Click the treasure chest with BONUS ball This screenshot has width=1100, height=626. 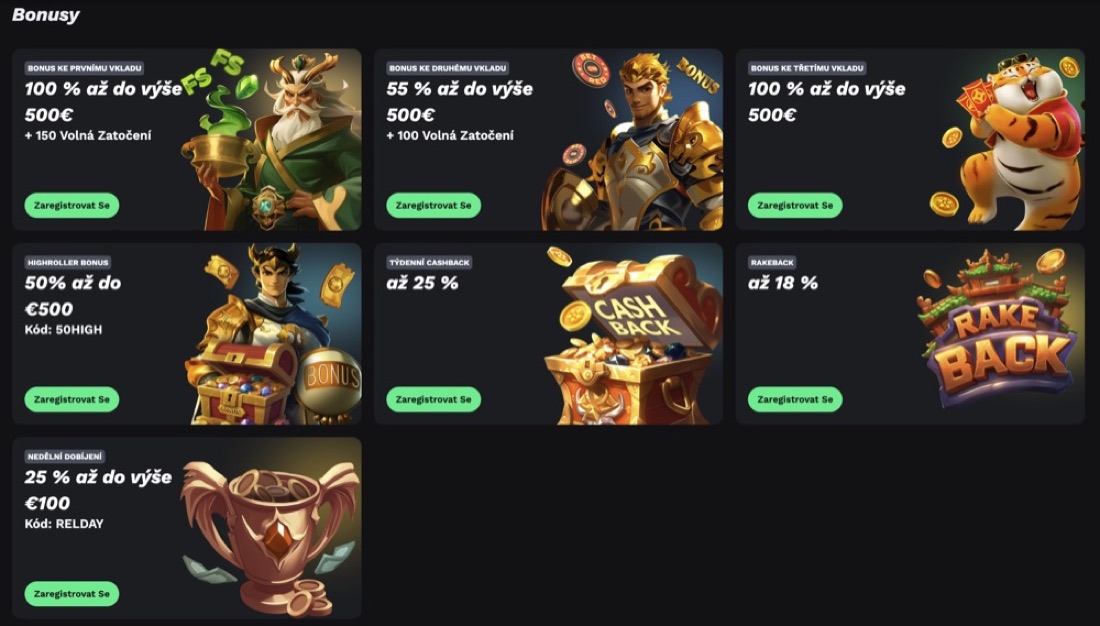pyautogui.click(x=274, y=334)
